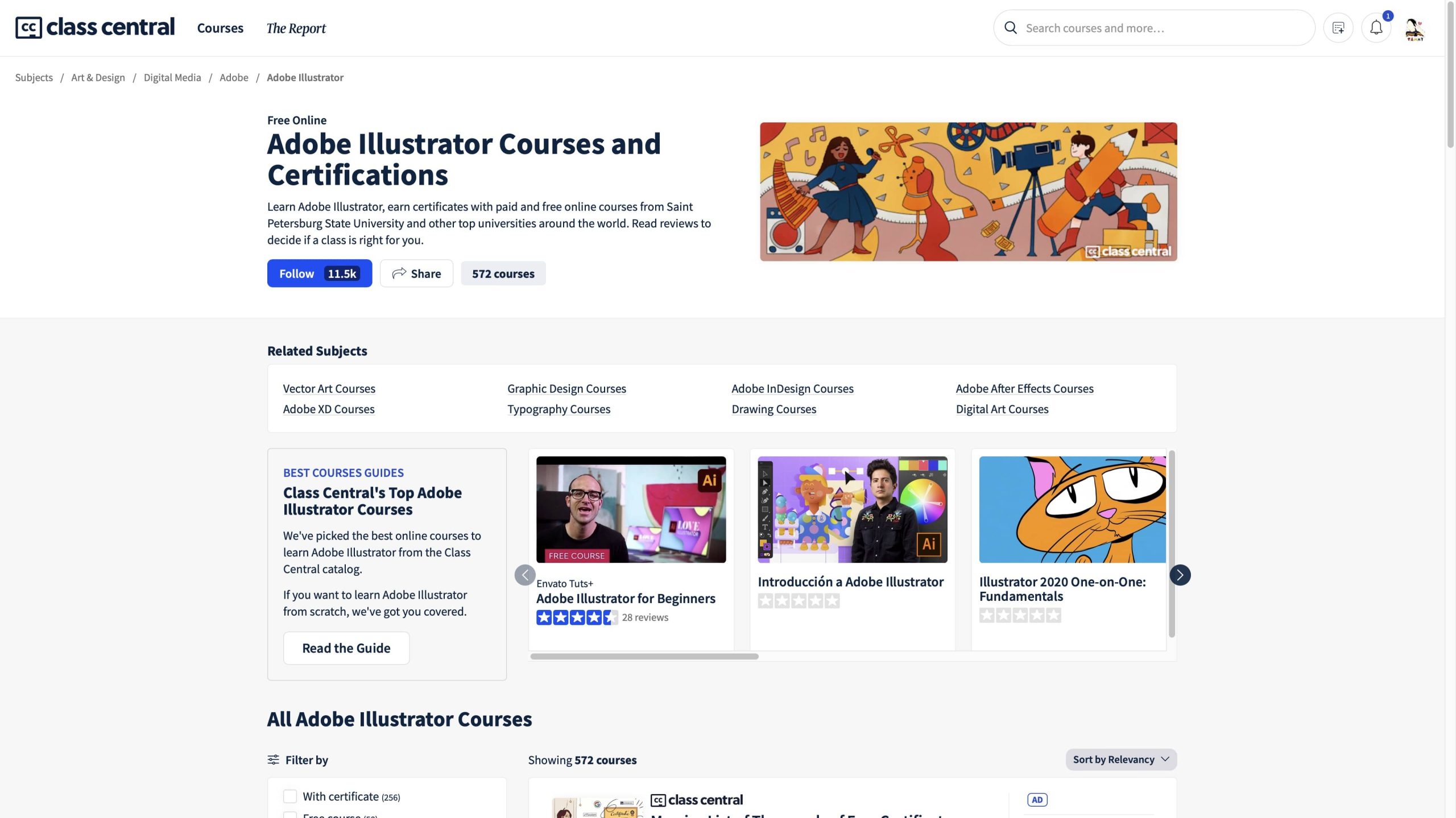Click the Filter by sliders icon
This screenshot has width=1456, height=818.
tap(274, 759)
